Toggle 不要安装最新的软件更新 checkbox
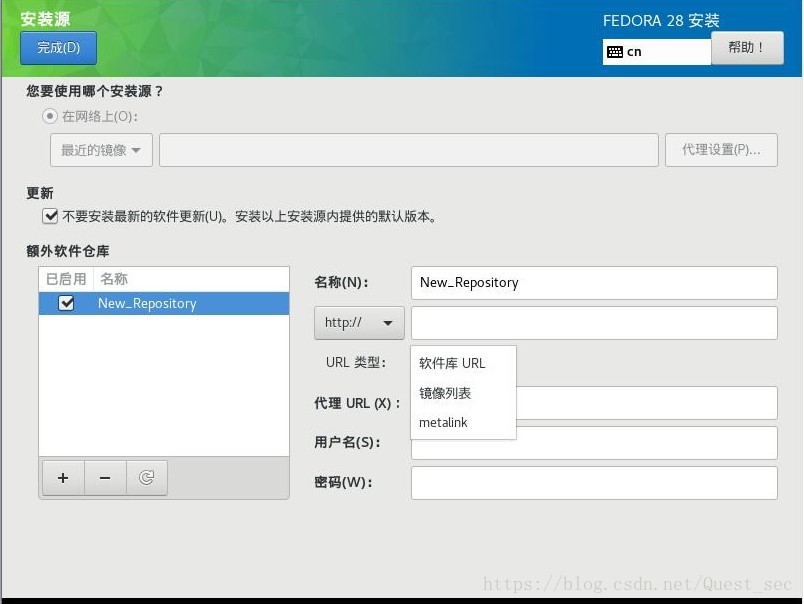The height and width of the screenshot is (604, 804). [x=50, y=216]
